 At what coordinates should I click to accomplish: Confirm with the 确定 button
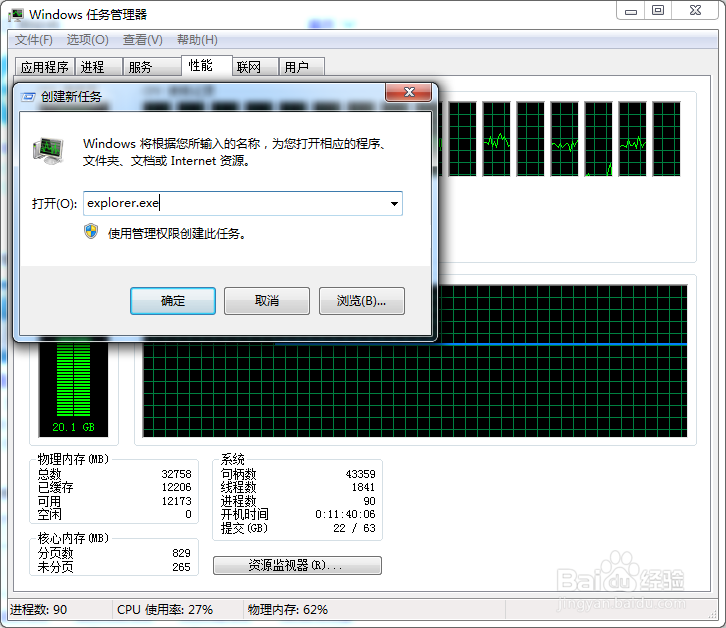click(x=173, y=301)
